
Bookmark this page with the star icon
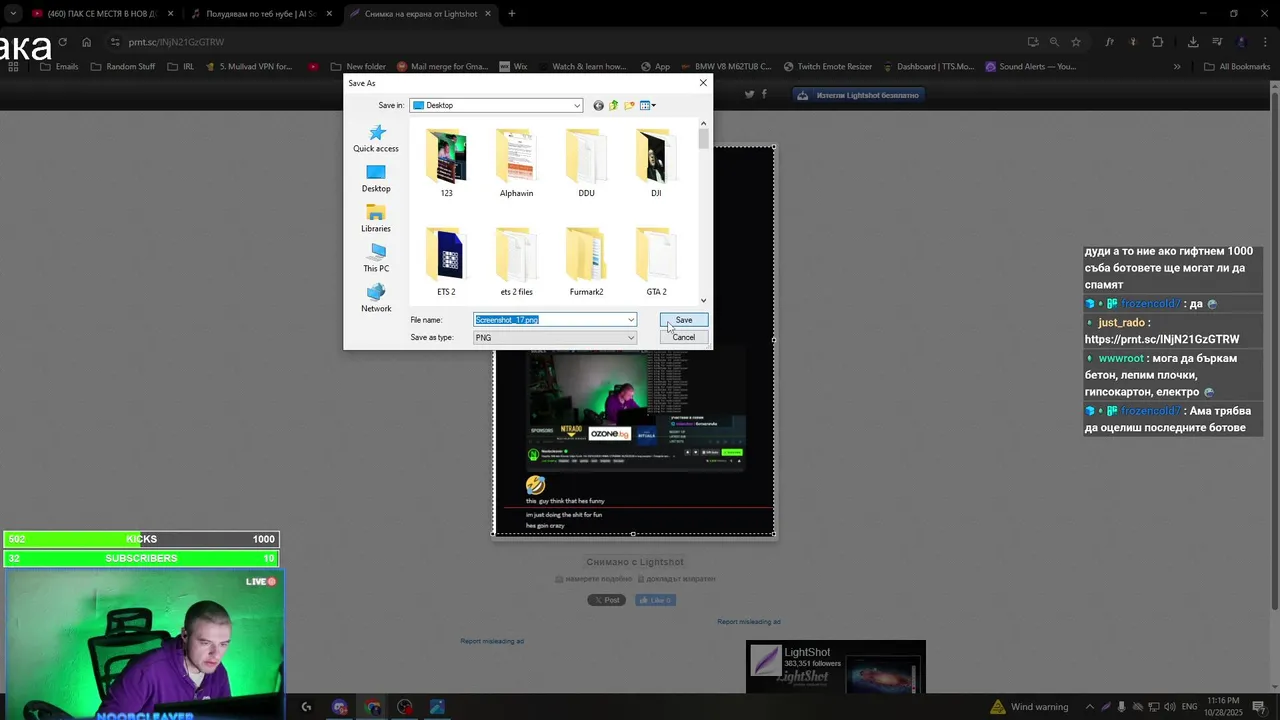point(1076,42)
